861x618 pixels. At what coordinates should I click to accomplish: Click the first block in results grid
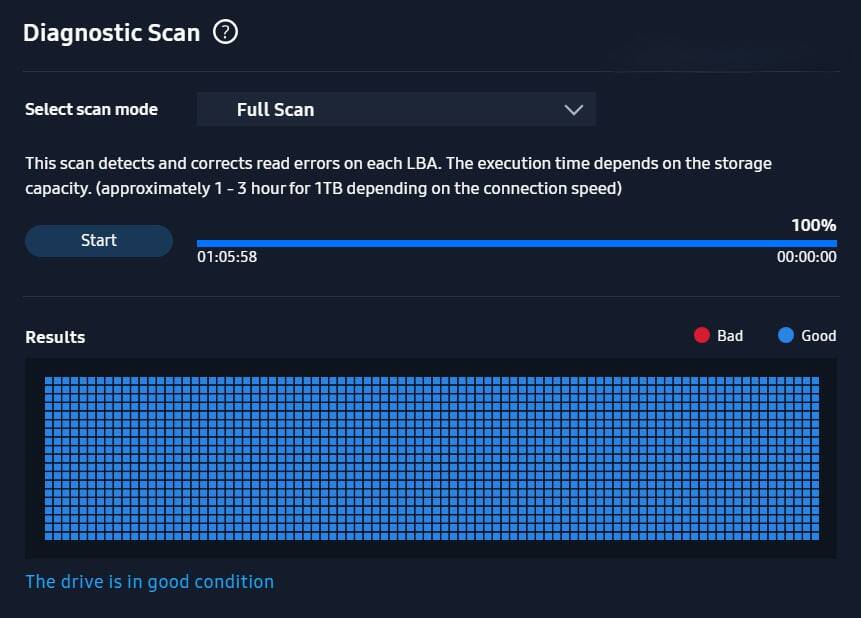pos(48,380)
